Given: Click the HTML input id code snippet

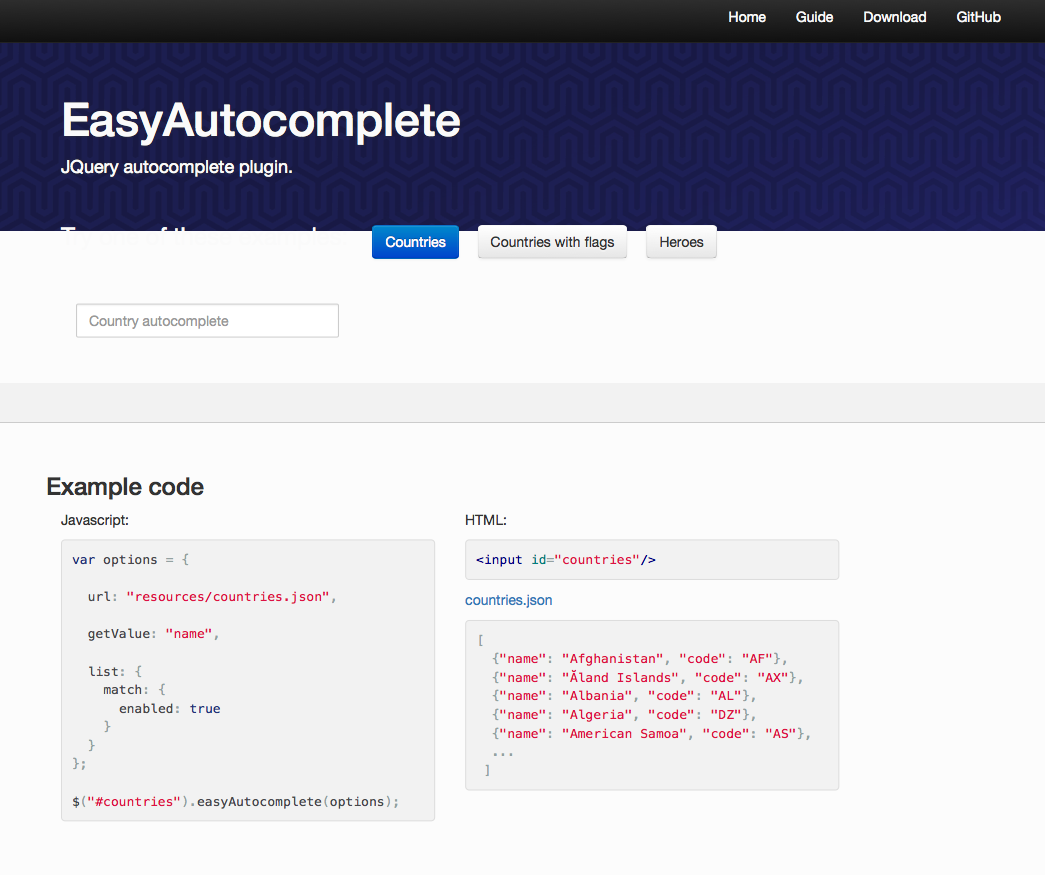Looking at the screenshot, I should 565,560.
